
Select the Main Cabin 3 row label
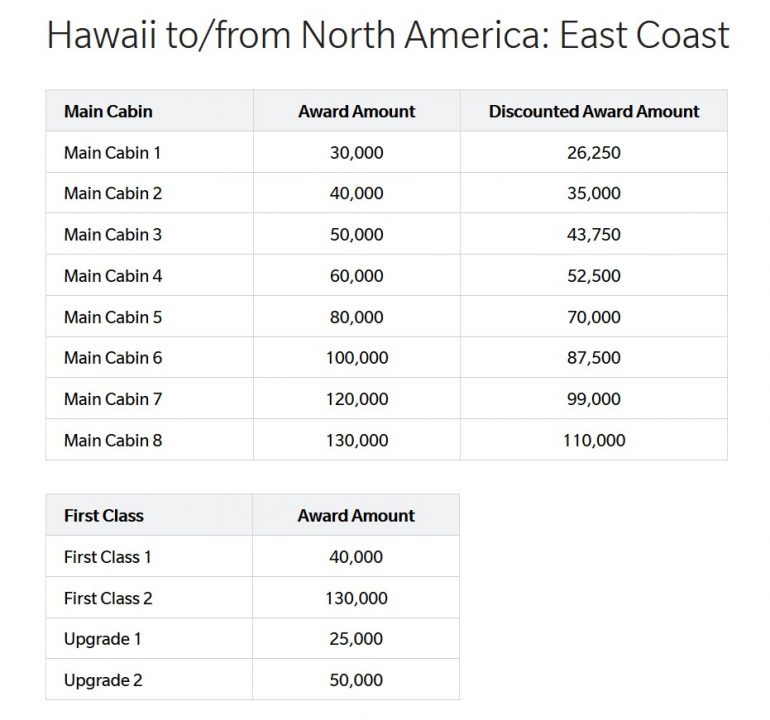coord(113,235)
